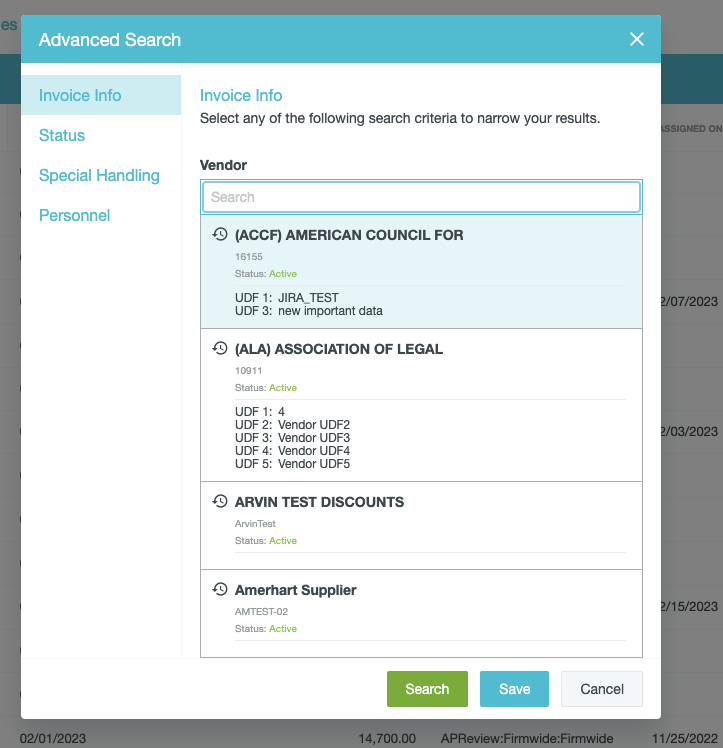
Task: Click history icon beside Amerhart Supplier
Action: point(220,590)
